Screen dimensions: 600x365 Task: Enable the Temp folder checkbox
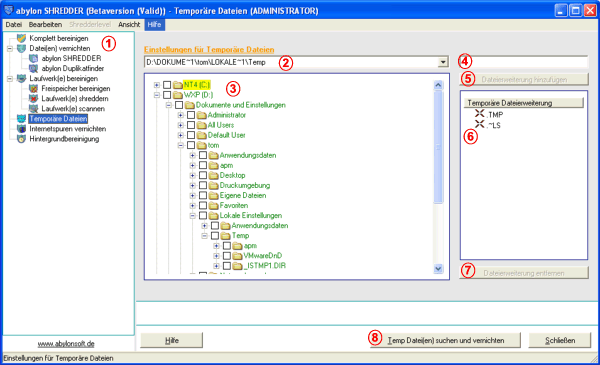pos(215,236)
